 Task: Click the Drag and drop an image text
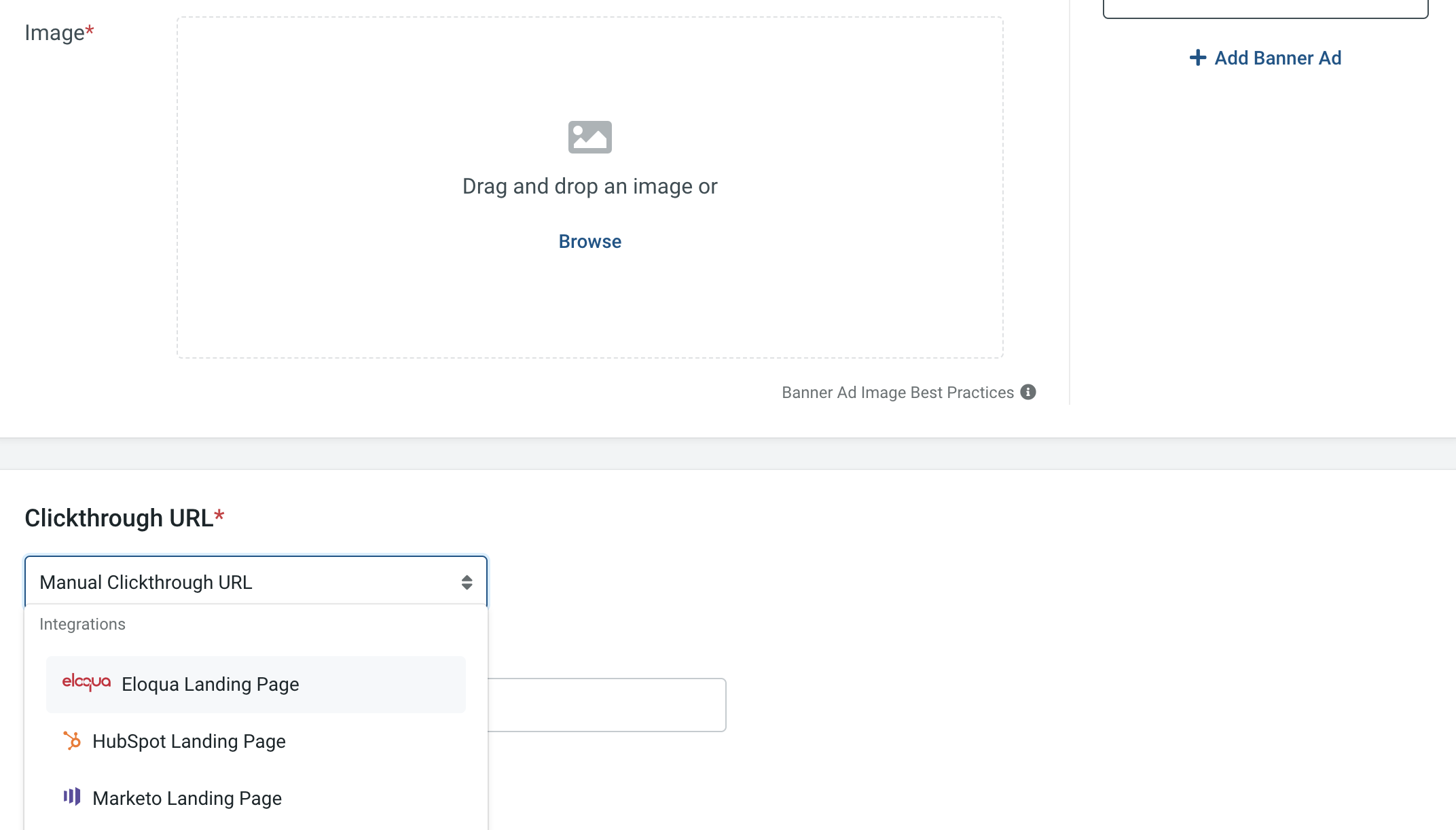[589, 186]
